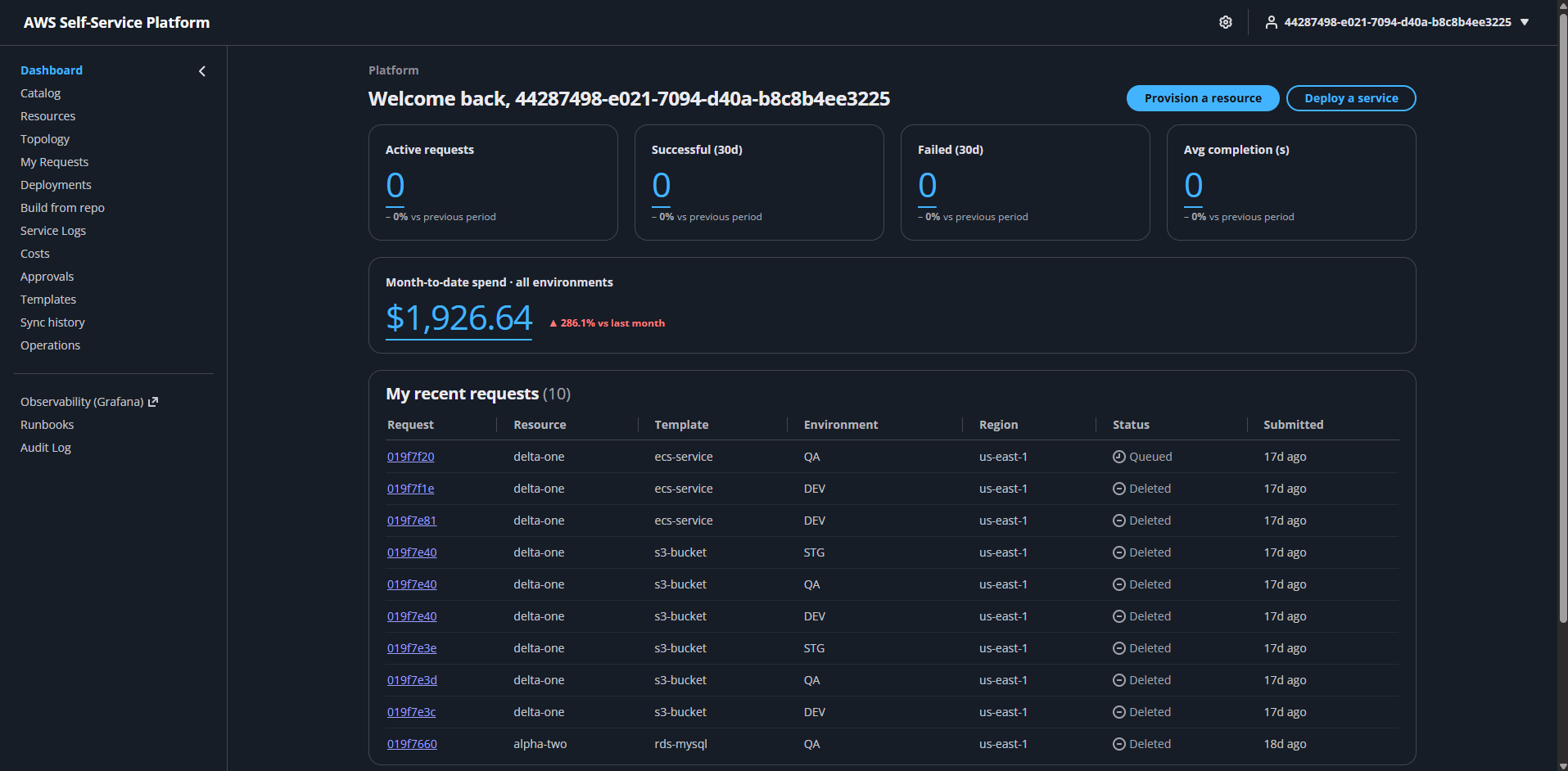The width and height of the screenshot is (1568, 771).
Task: Click the 18d ago submitted cell
Action: [x=1285, y=744]
